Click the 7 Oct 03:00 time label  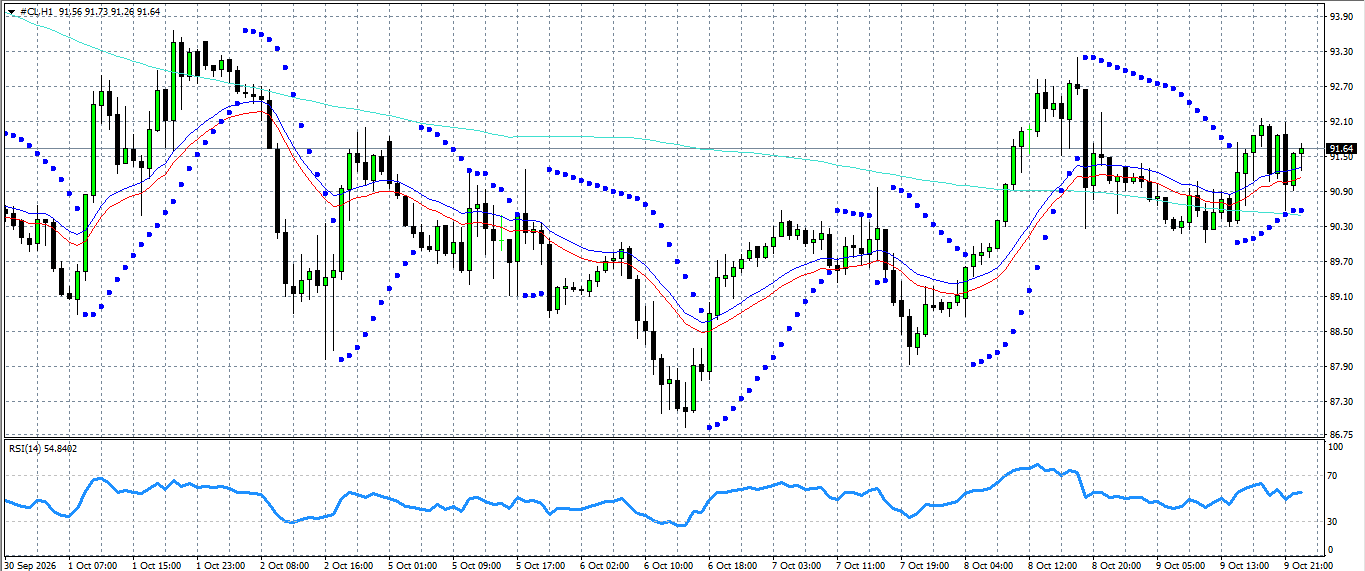[x=797, y=565]
